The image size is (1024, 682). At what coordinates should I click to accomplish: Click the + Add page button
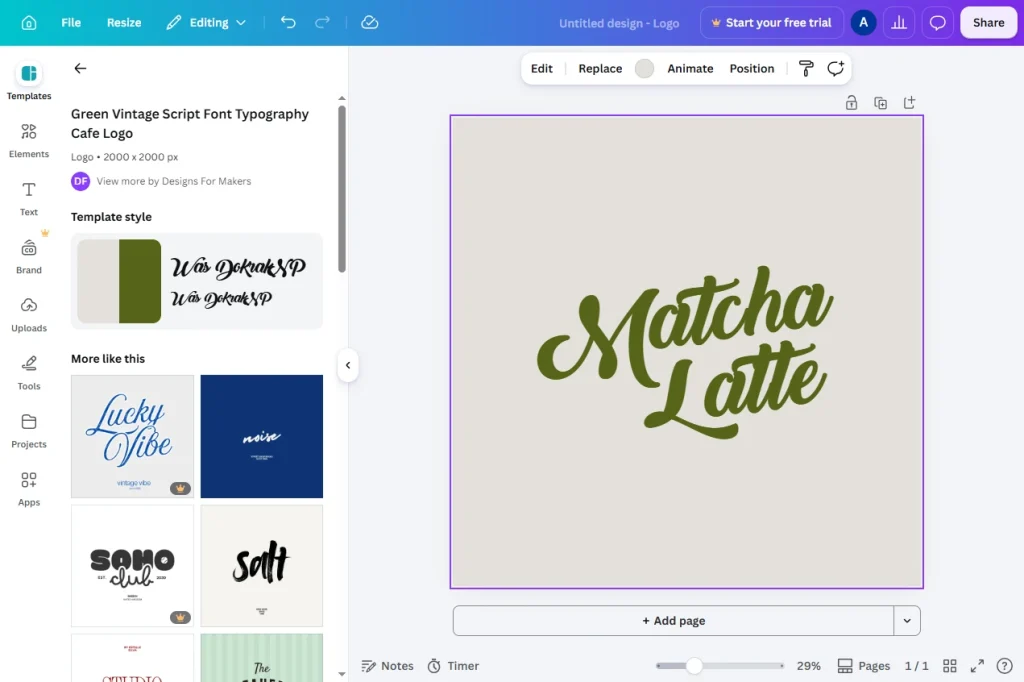coord(673,621)
